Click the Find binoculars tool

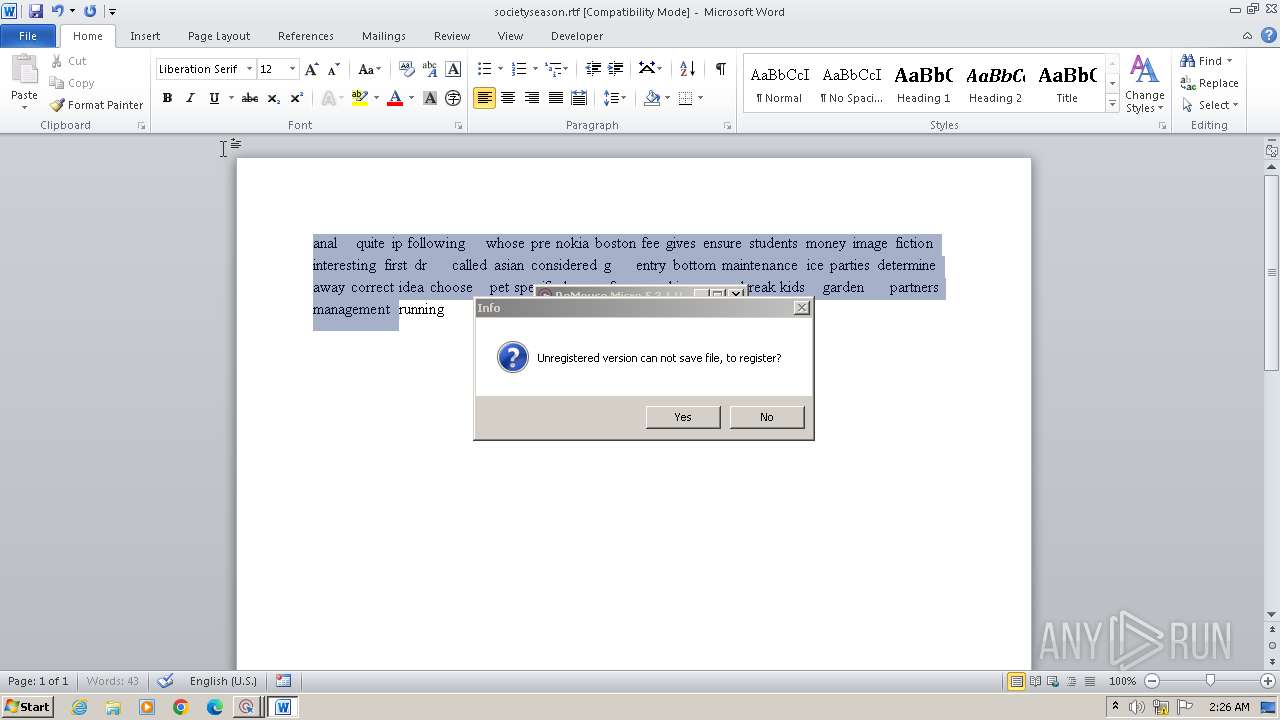tap(1201, 61)
